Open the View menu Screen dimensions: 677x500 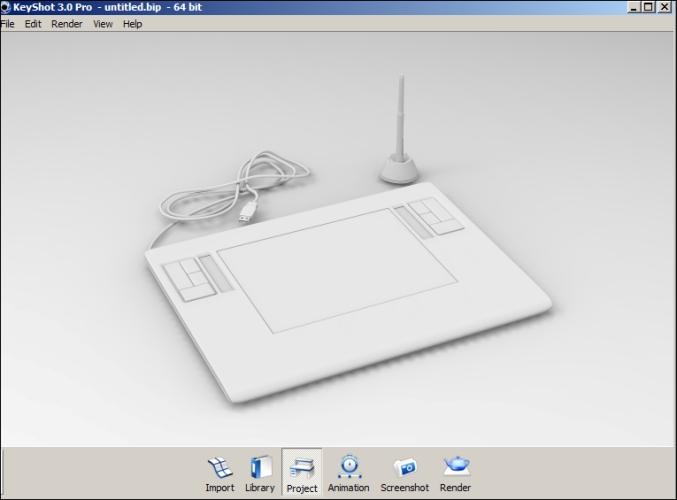pyautogui.click(x=103, y=24)
